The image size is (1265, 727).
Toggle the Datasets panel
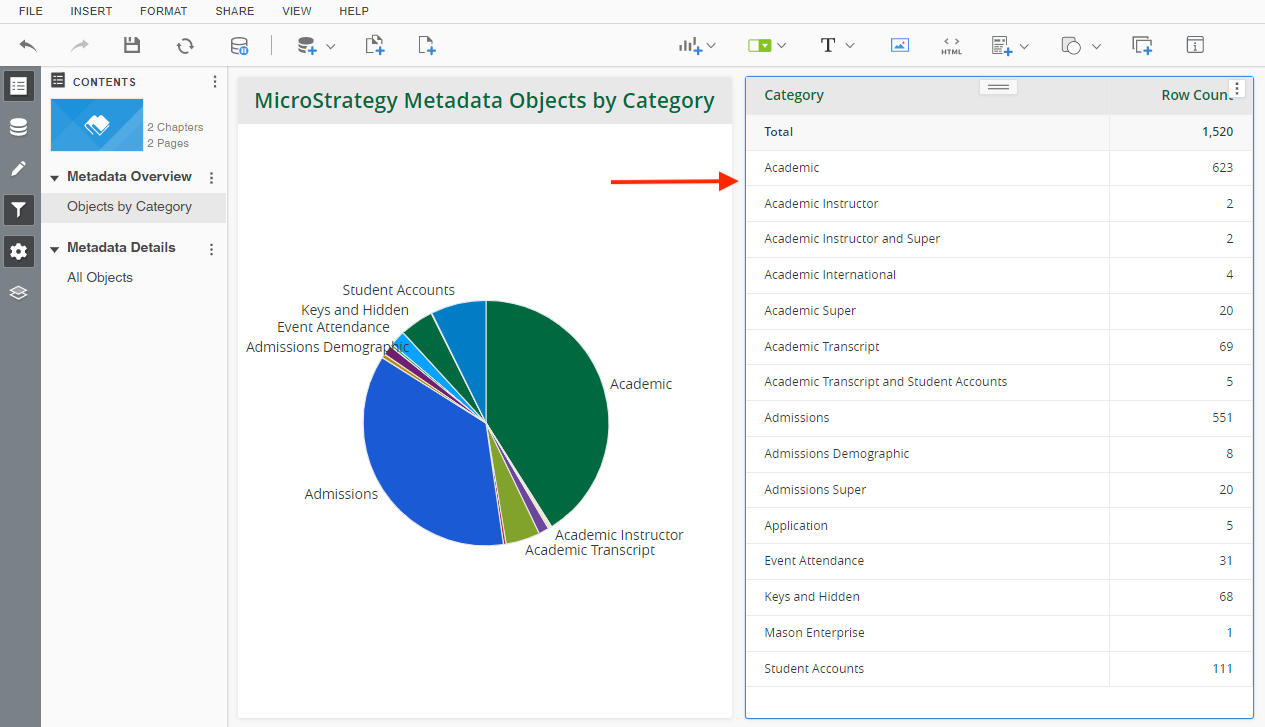coord(18,127)
